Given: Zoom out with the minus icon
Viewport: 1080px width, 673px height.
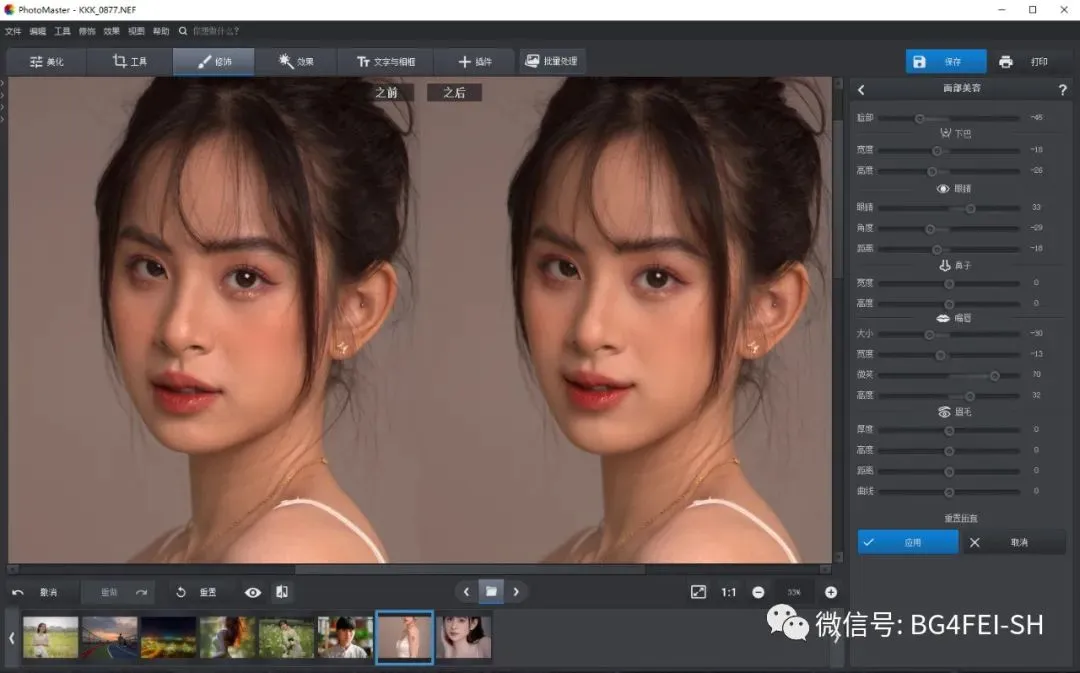Looking at the screenshot, I should 758,592.
